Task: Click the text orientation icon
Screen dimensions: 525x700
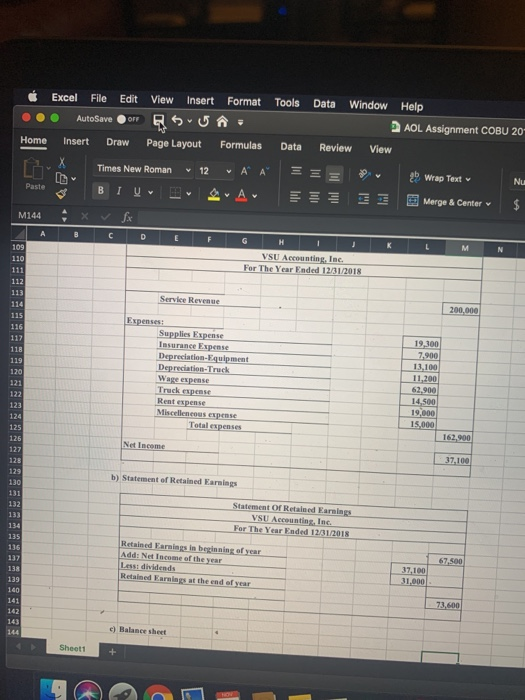Action: pyautogui.click(x=365, y=175)
